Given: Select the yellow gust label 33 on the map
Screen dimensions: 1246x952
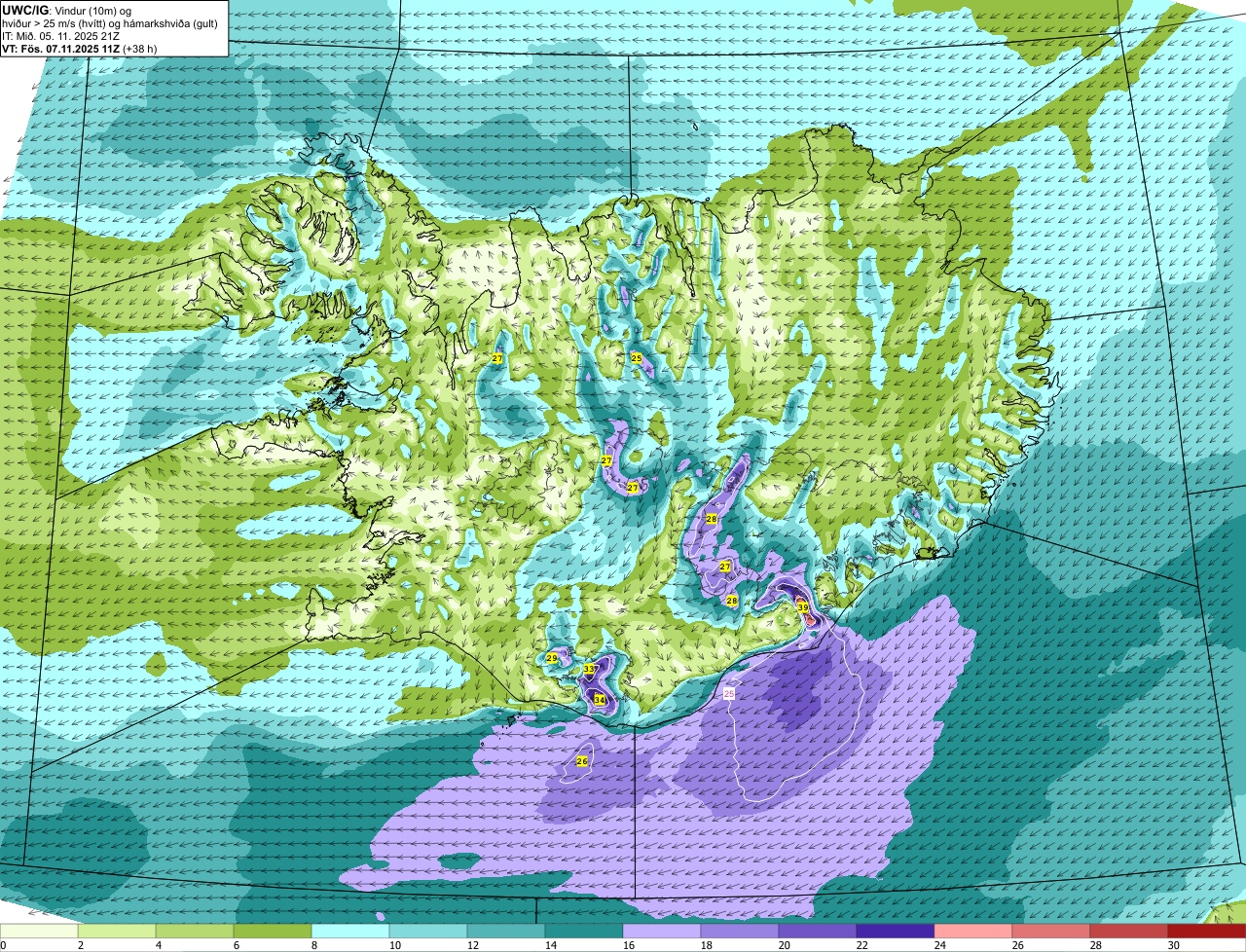Looking at the screenshot, I should coord(589,670).
